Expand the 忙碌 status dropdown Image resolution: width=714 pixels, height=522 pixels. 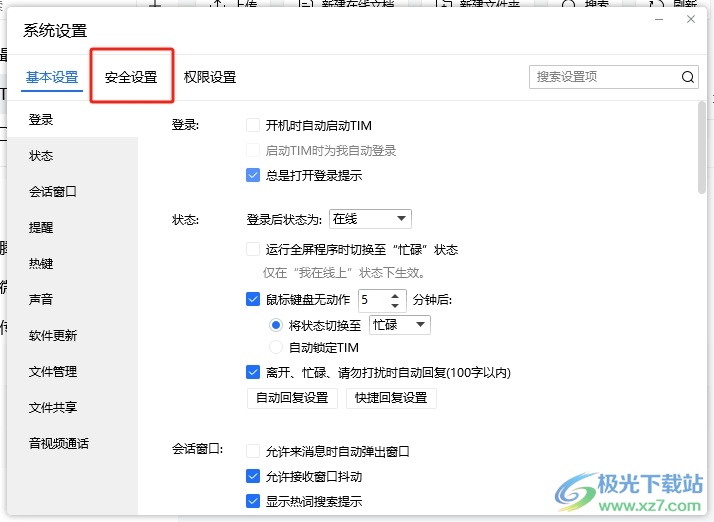click(x=399, y=325)
